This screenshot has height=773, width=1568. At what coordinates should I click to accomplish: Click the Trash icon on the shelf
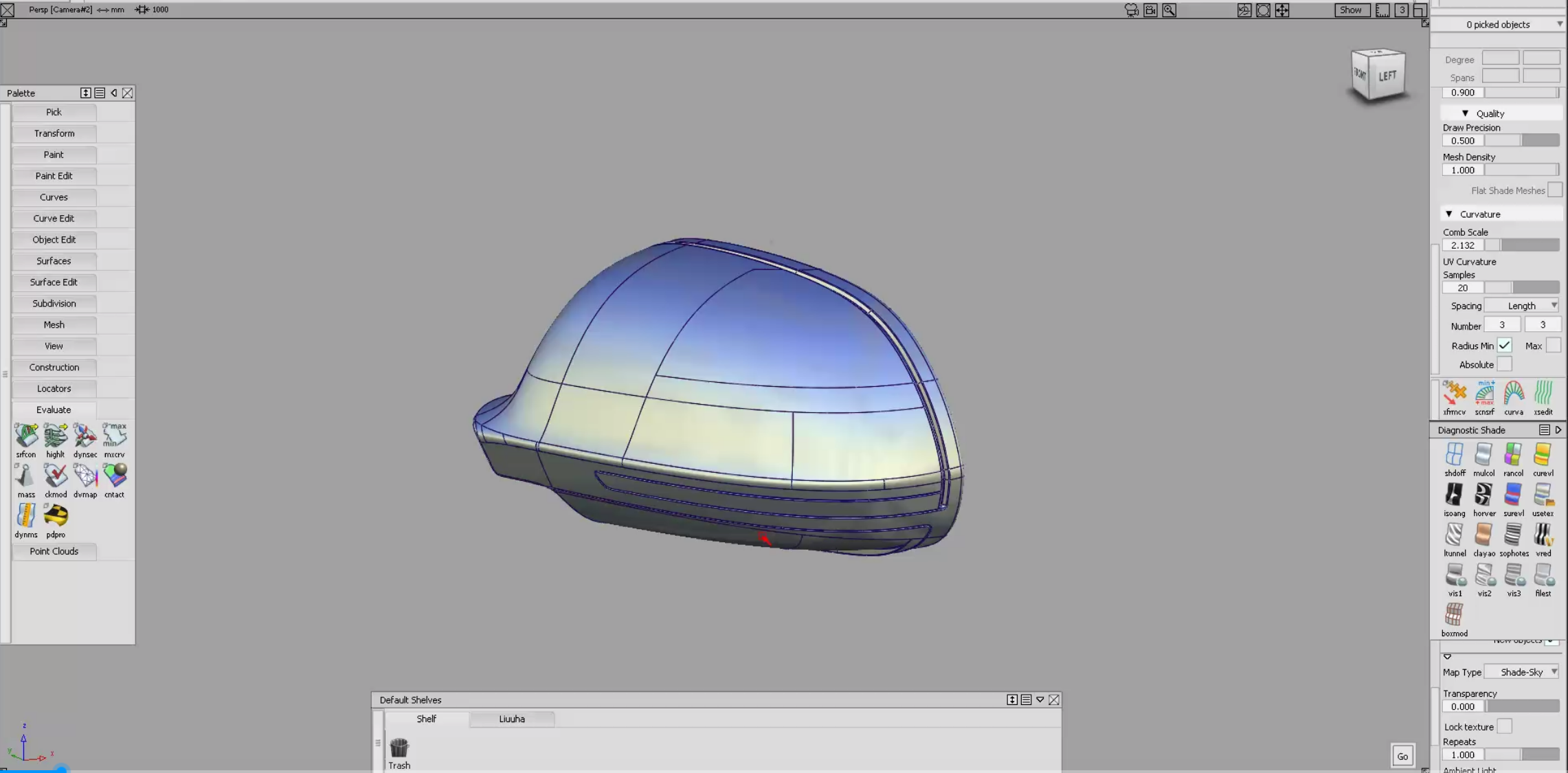coord(399,749)
